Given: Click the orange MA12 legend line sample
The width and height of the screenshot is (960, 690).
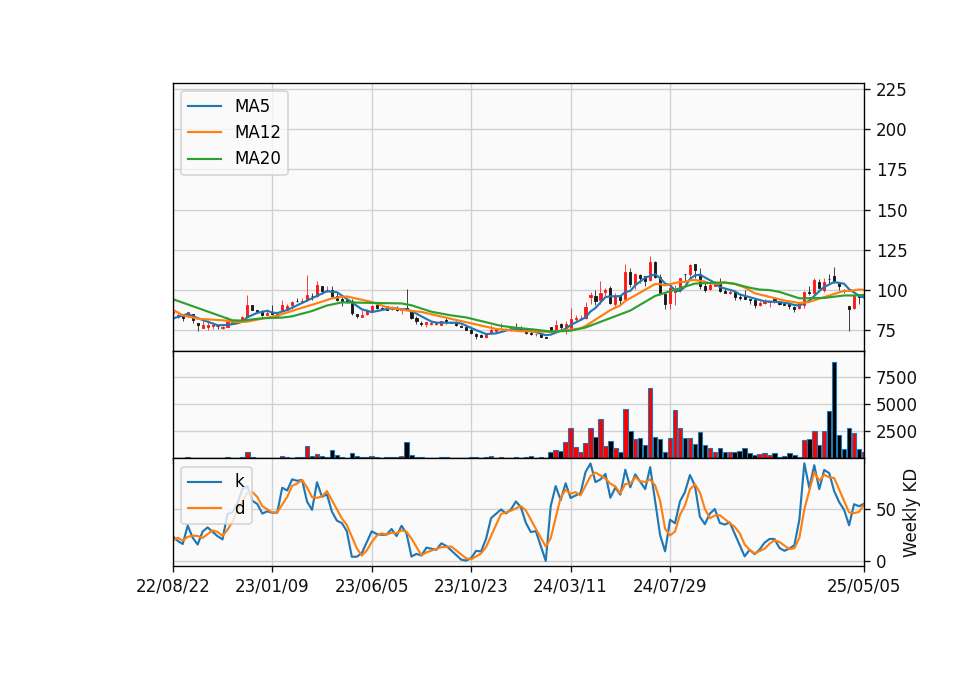Looking at the screenshot, I should pyautogui.click(x=204, y=132).
